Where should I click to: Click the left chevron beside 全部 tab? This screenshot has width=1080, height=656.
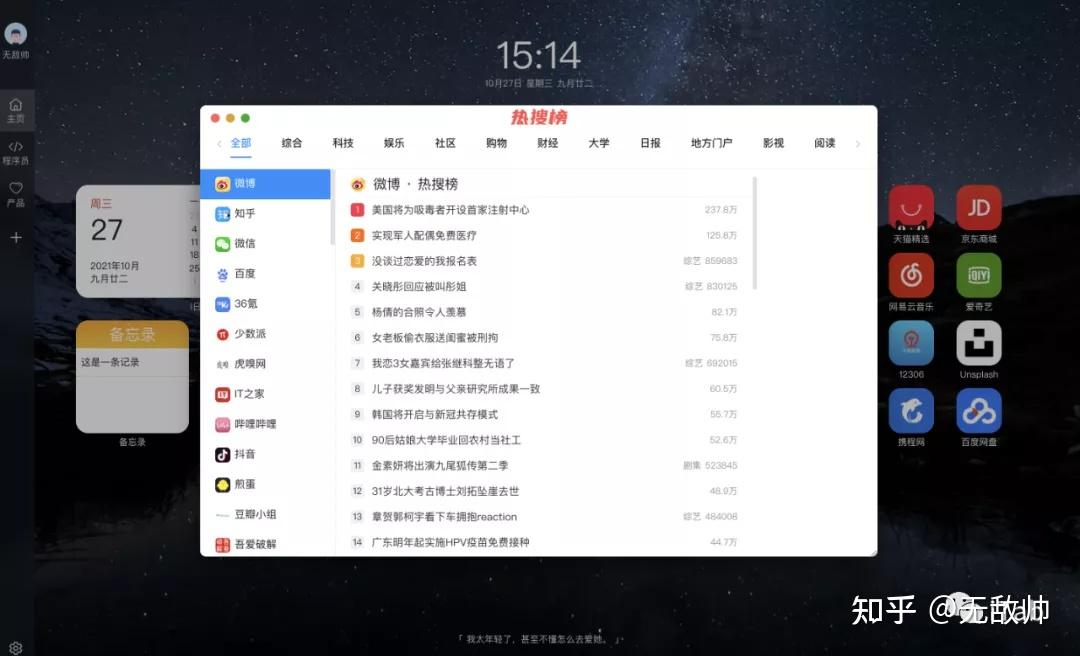pos(219,143)
